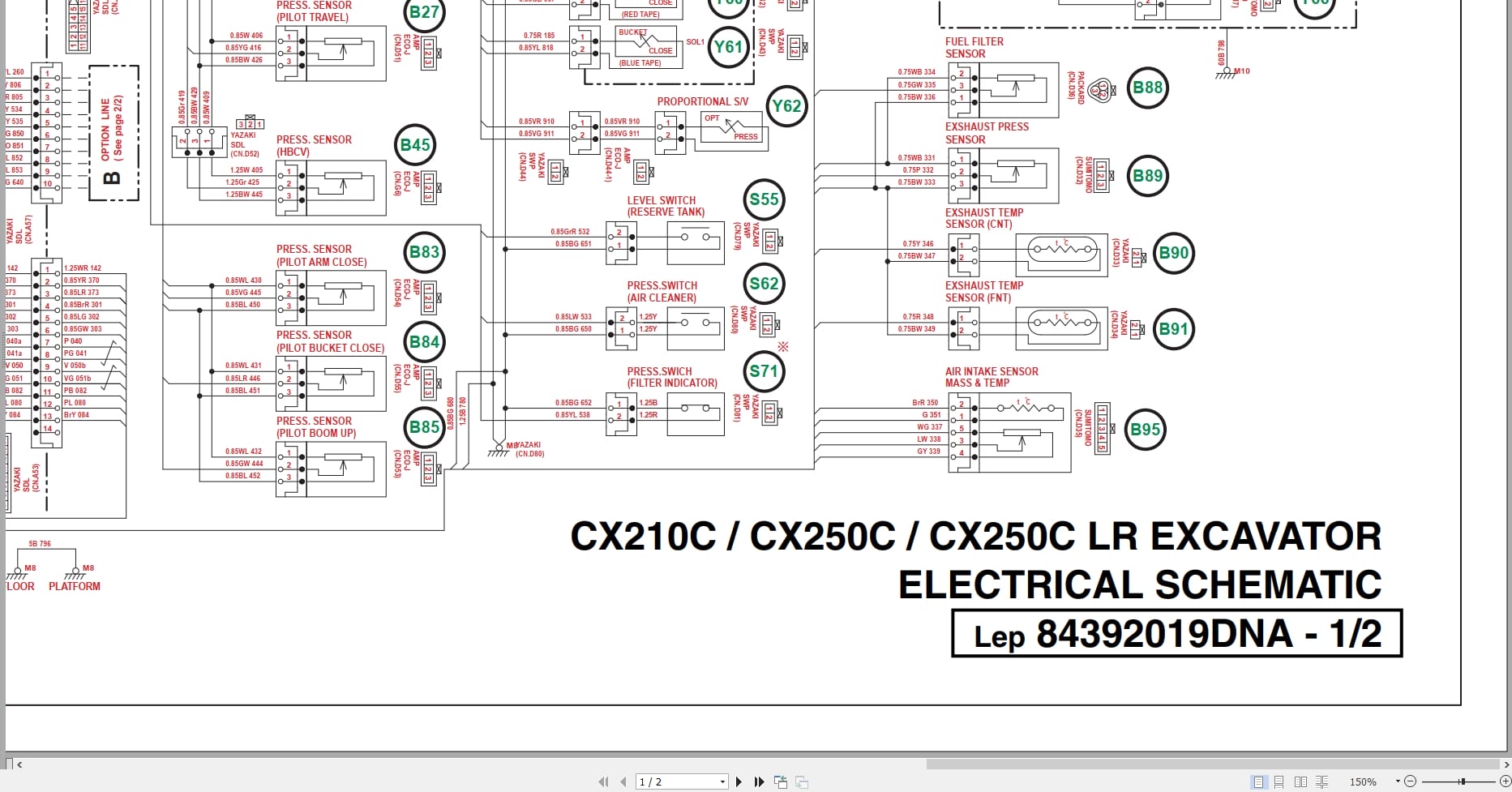Jump to the first page
The height and width of the screenshot is (792, 1512).
pyautogui.click(x=603, y=781)
